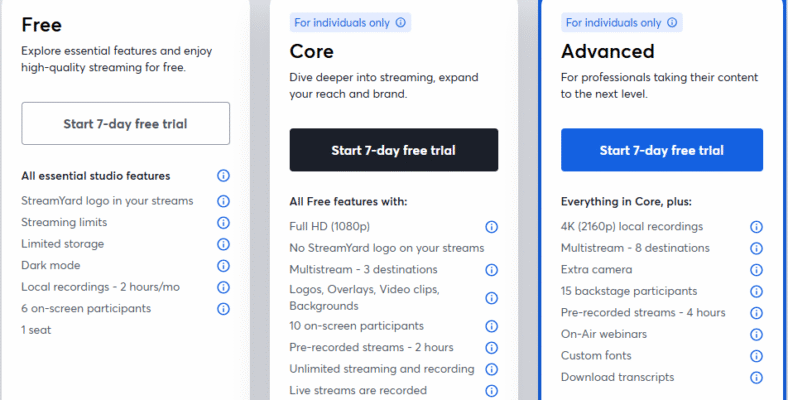Click info icon for Multistream - 3 destinations
Image resolution: width=788 pixels, height=400 pixels.
coord(491,270)
